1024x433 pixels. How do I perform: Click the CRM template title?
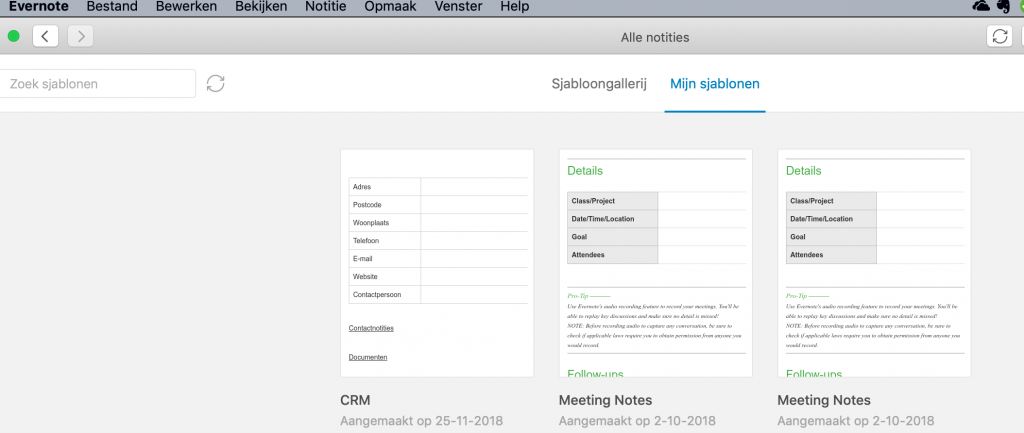click(x=355, y=400)
